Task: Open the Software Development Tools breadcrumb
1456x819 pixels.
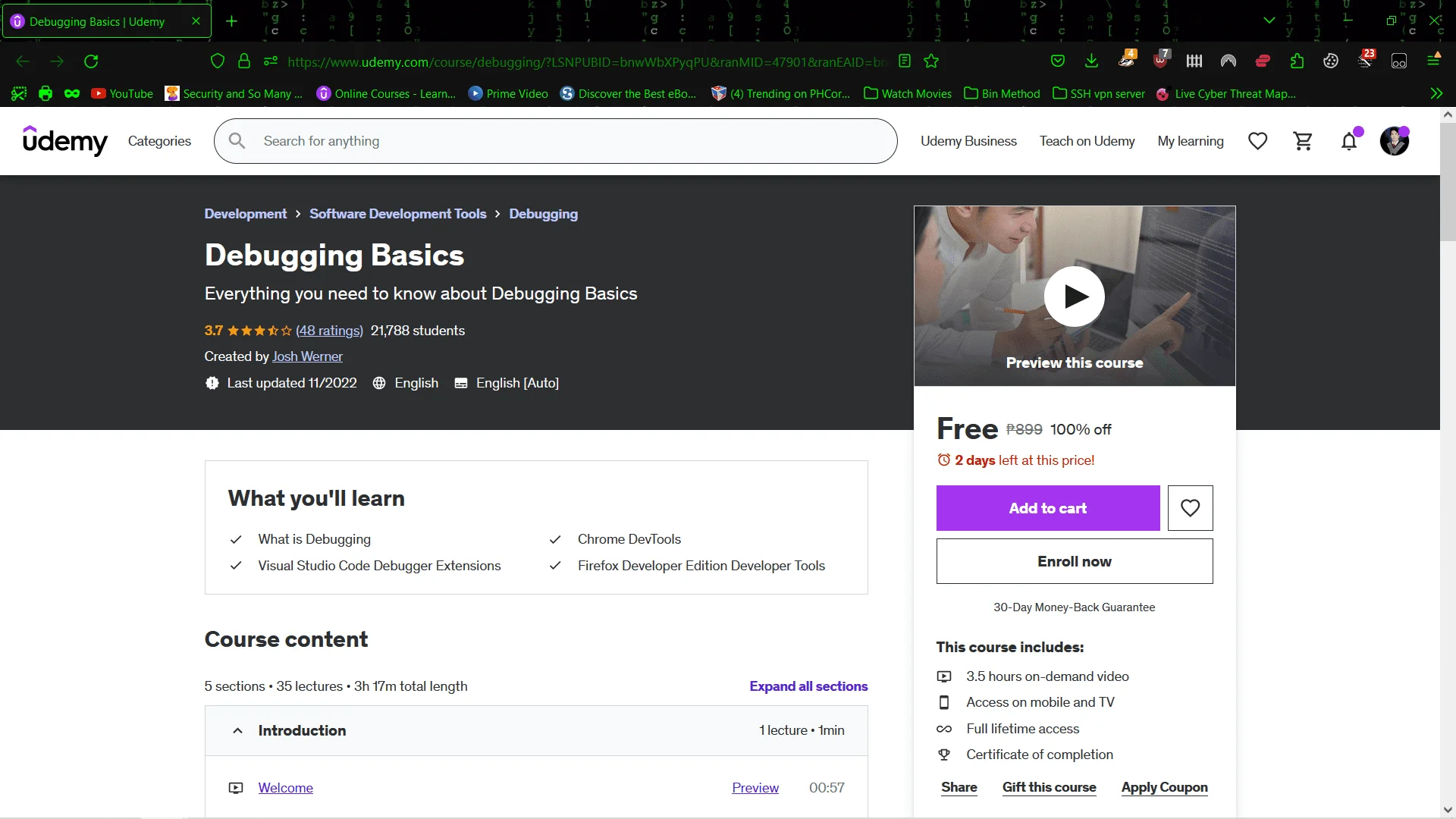Action: (398, 214)
